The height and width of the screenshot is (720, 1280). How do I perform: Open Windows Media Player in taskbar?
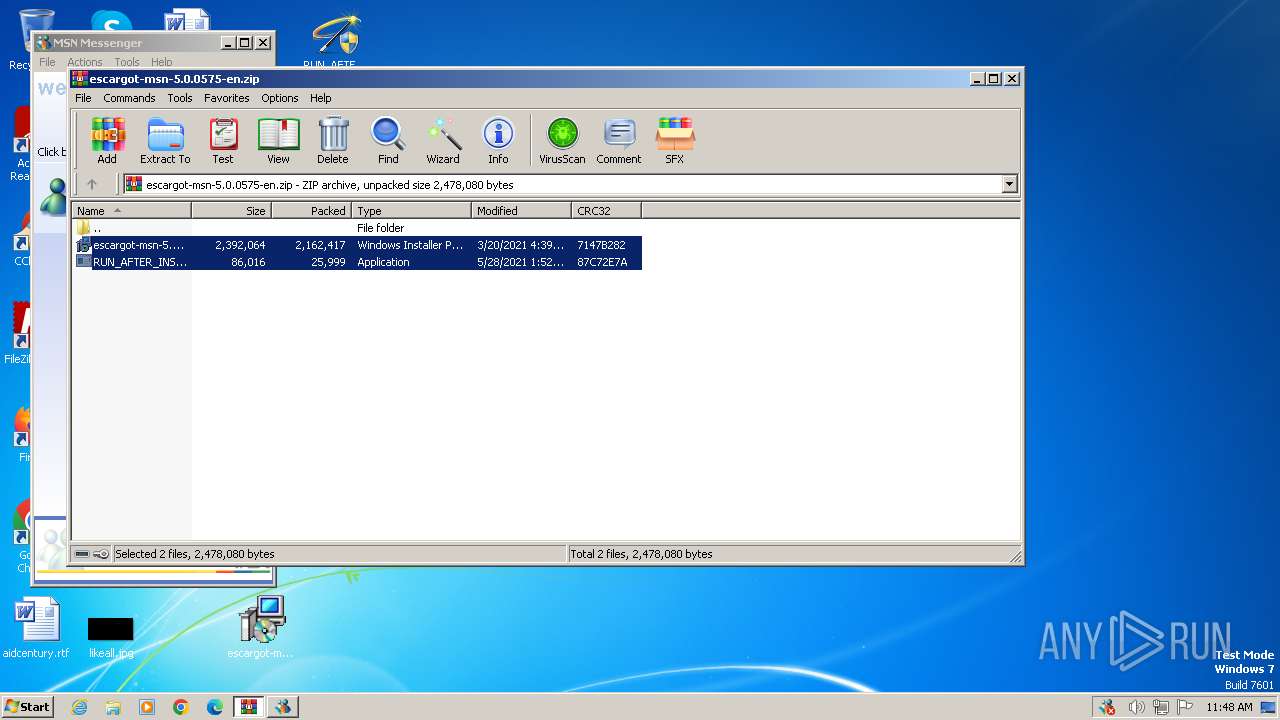coord(147,707)
